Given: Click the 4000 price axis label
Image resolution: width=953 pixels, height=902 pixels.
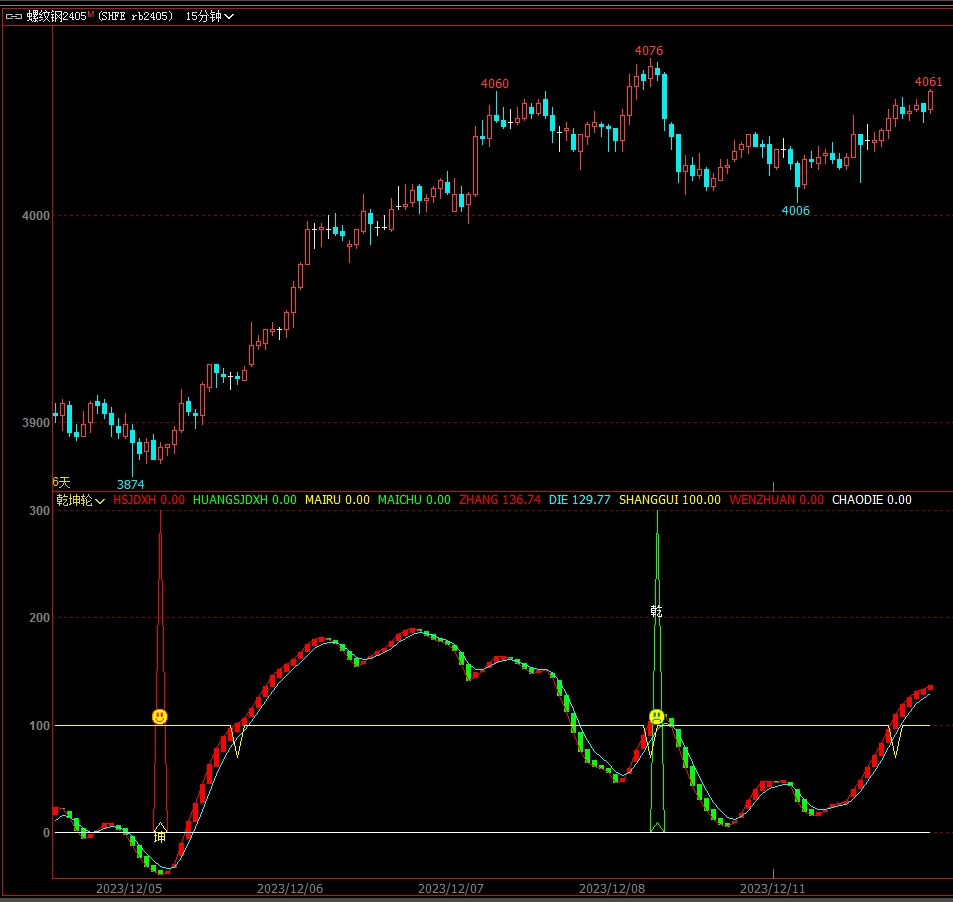Looking at the screenshot, I should (x=36, y=215).
